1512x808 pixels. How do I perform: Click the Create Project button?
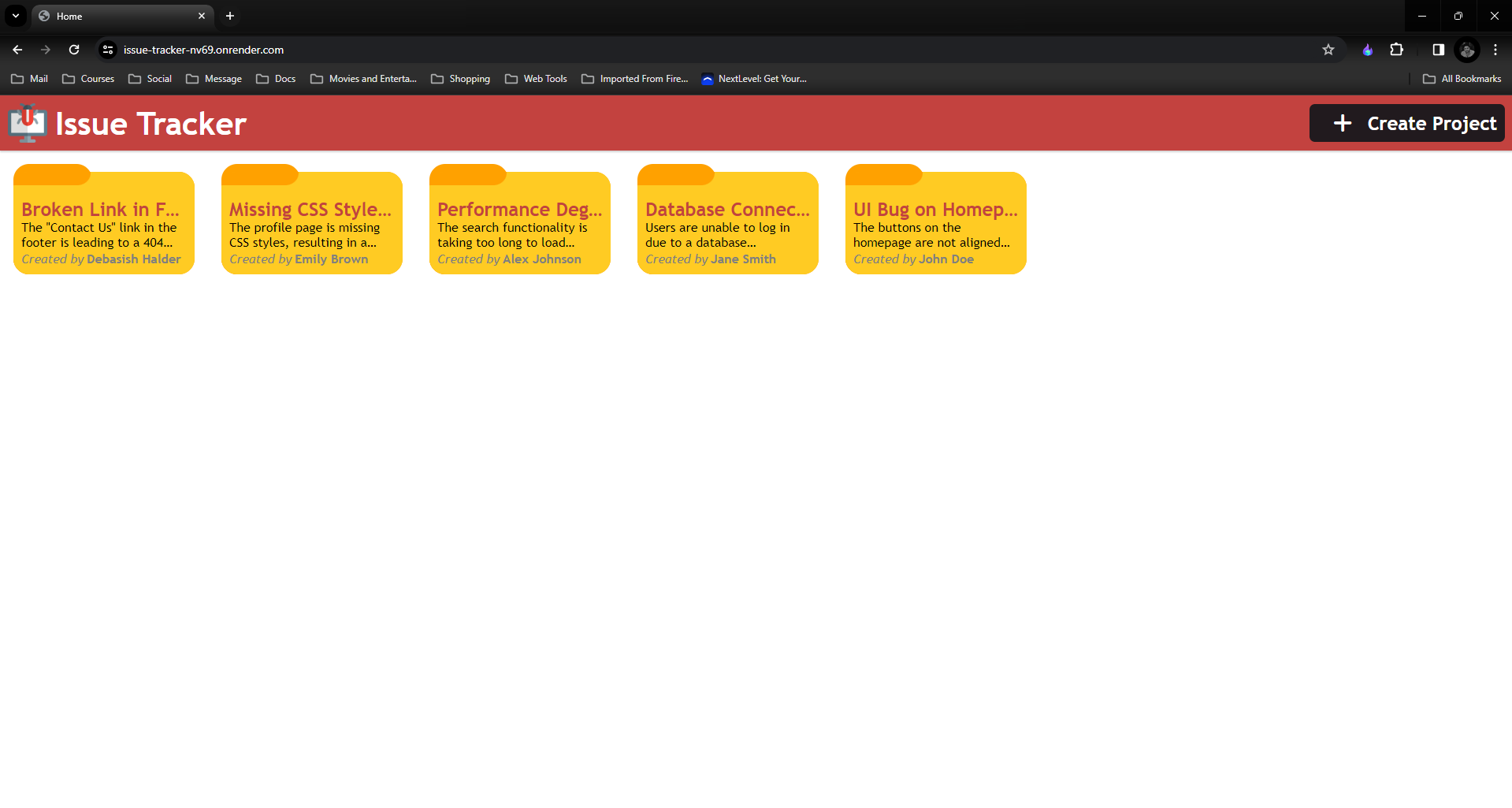point(1407,123)
